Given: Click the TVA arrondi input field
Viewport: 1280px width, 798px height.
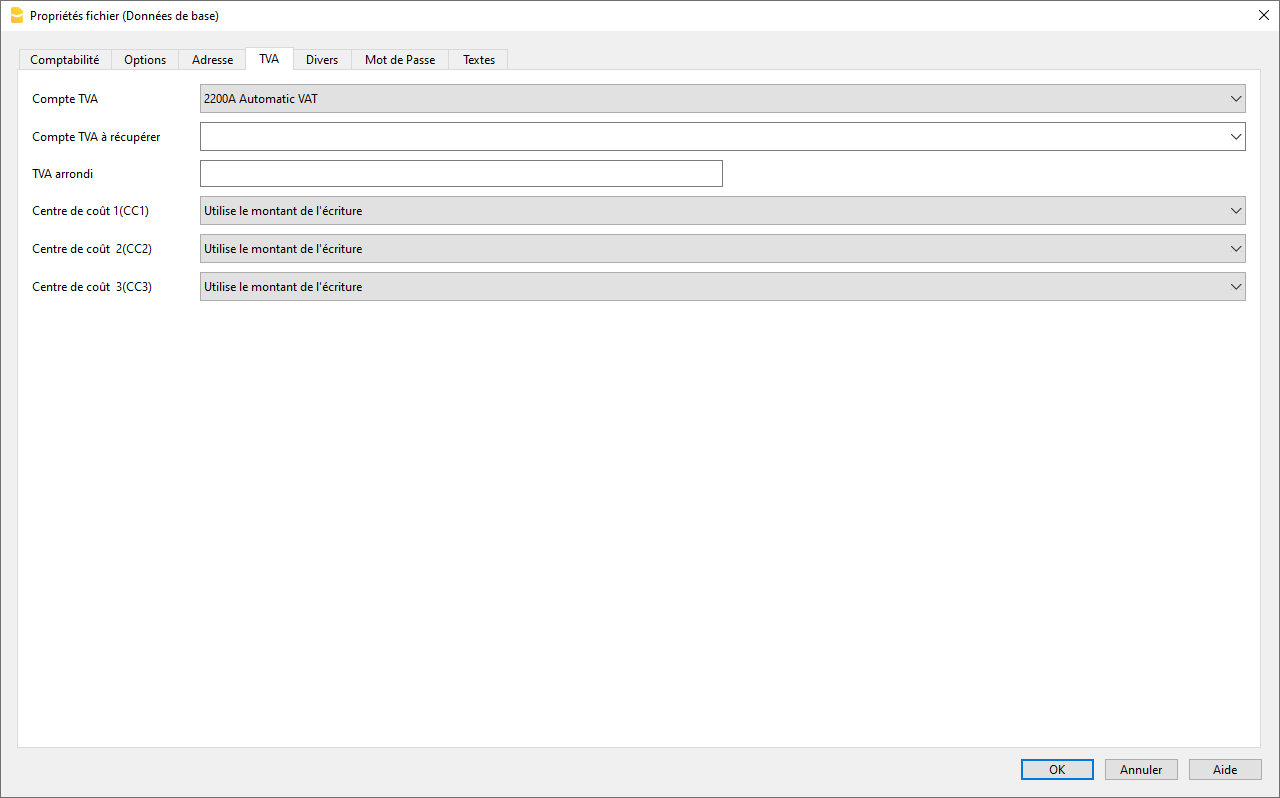Looking at the screenshot, I should click(x=461, y=174).
